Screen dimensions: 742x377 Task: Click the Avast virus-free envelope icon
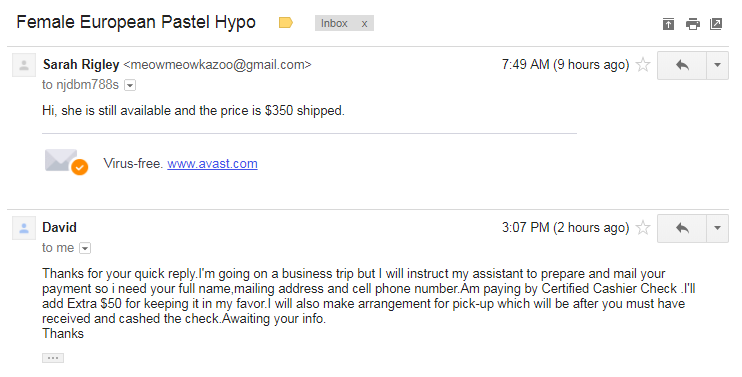66,161
